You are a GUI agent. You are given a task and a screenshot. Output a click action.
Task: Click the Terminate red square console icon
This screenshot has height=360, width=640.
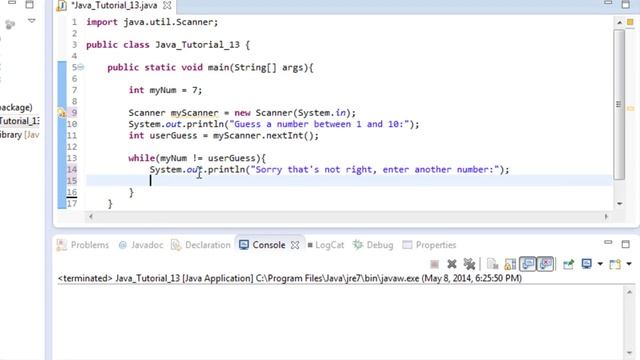click(434, 264)
